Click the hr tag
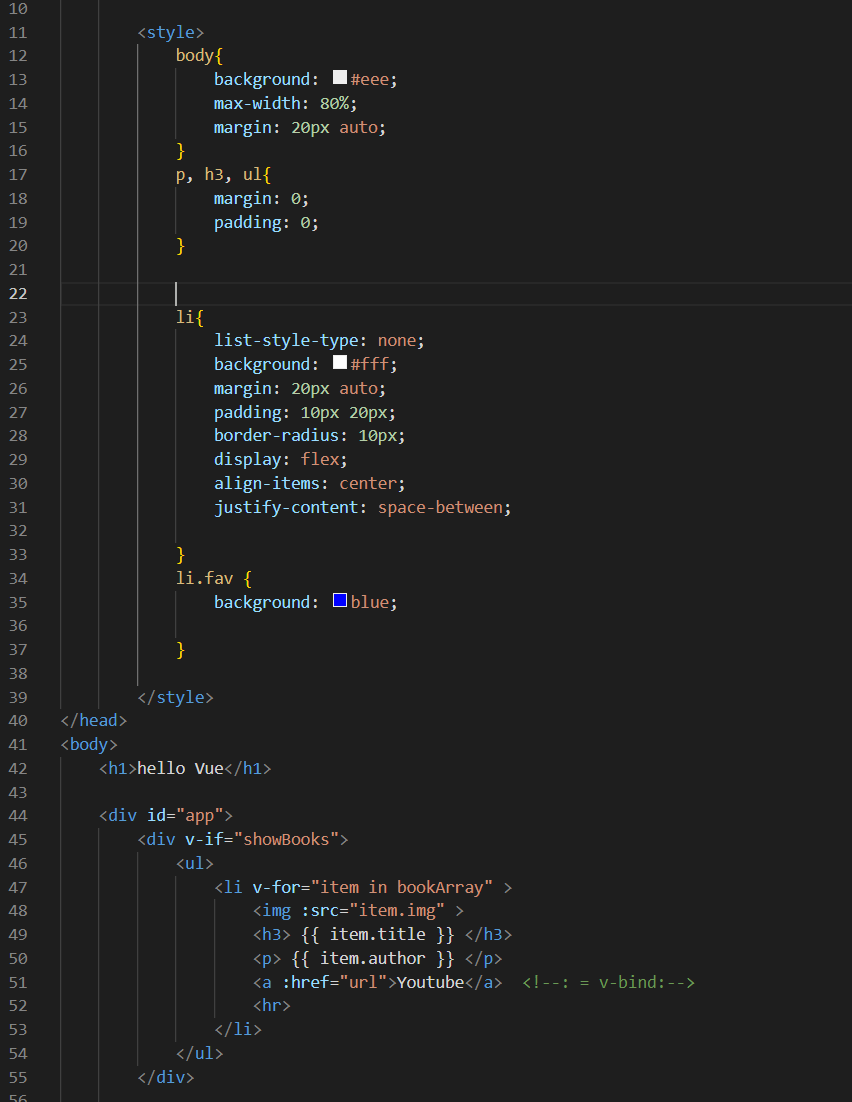This screenshot has height=1102, width=852. pyautogui.click(x=271, y=1006)
